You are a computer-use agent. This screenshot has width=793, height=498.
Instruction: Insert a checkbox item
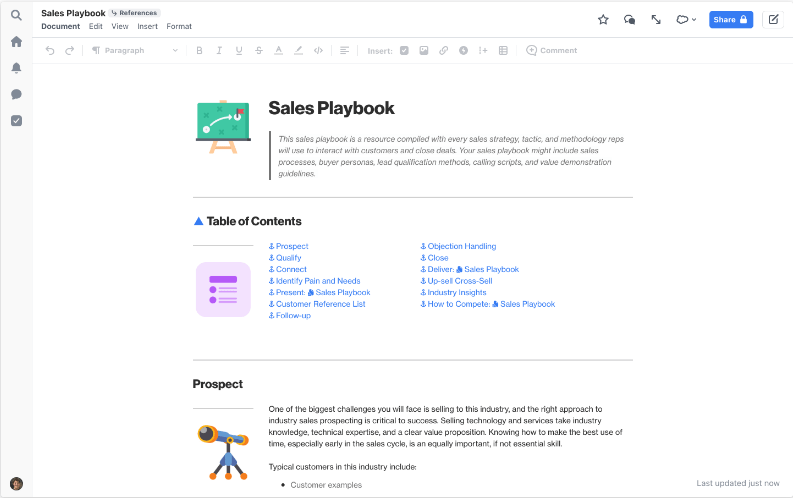click(x=404, y=51)
